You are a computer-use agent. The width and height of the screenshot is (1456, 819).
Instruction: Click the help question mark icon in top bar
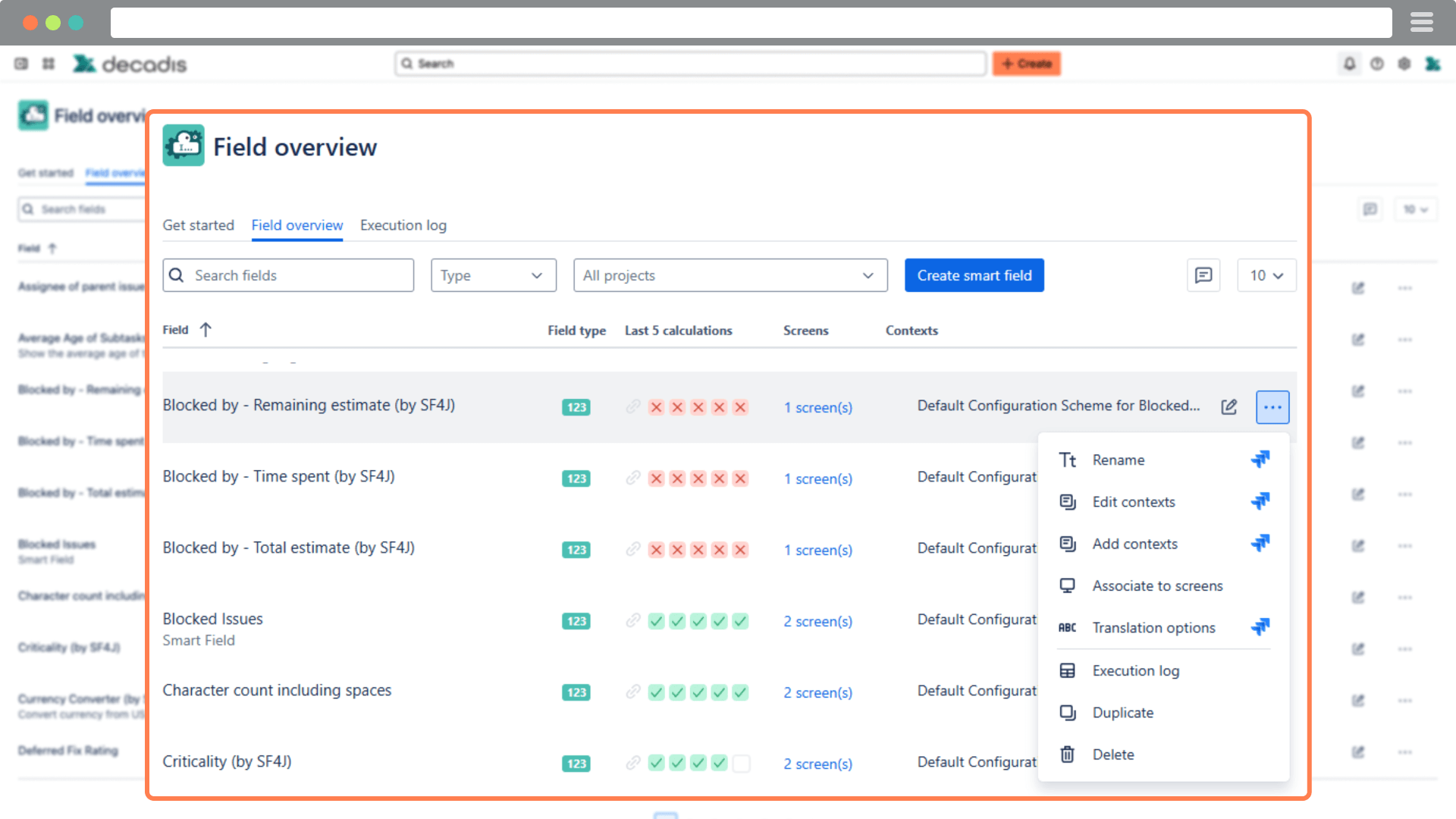[x=1376, y=64]
